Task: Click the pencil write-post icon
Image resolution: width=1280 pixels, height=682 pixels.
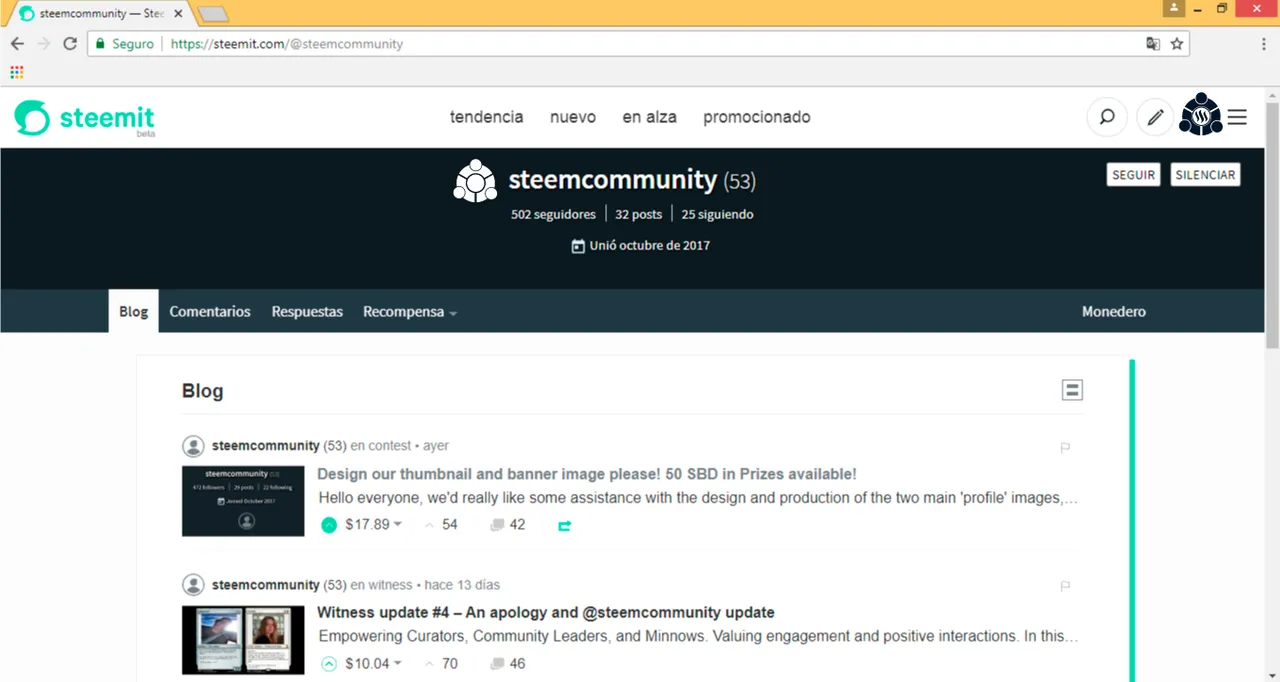Action: pyautogui.click(x=1155, y=117)
